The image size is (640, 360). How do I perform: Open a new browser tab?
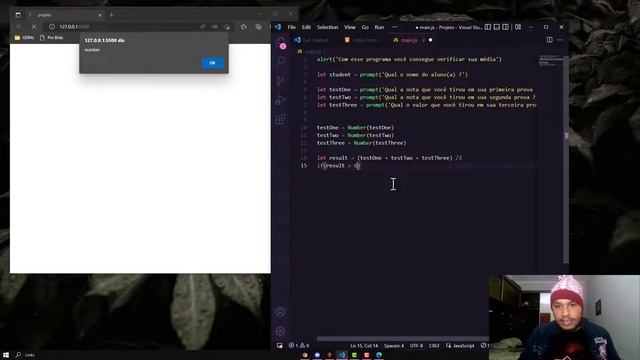[x=111, y=15]
